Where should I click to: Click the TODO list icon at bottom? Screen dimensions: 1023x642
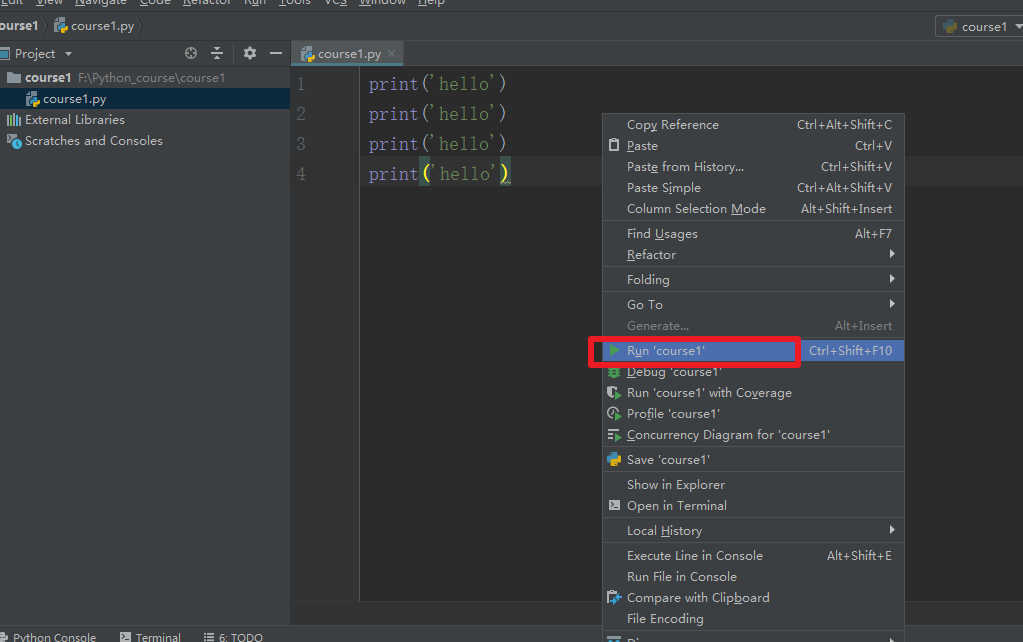pos(209,637)
